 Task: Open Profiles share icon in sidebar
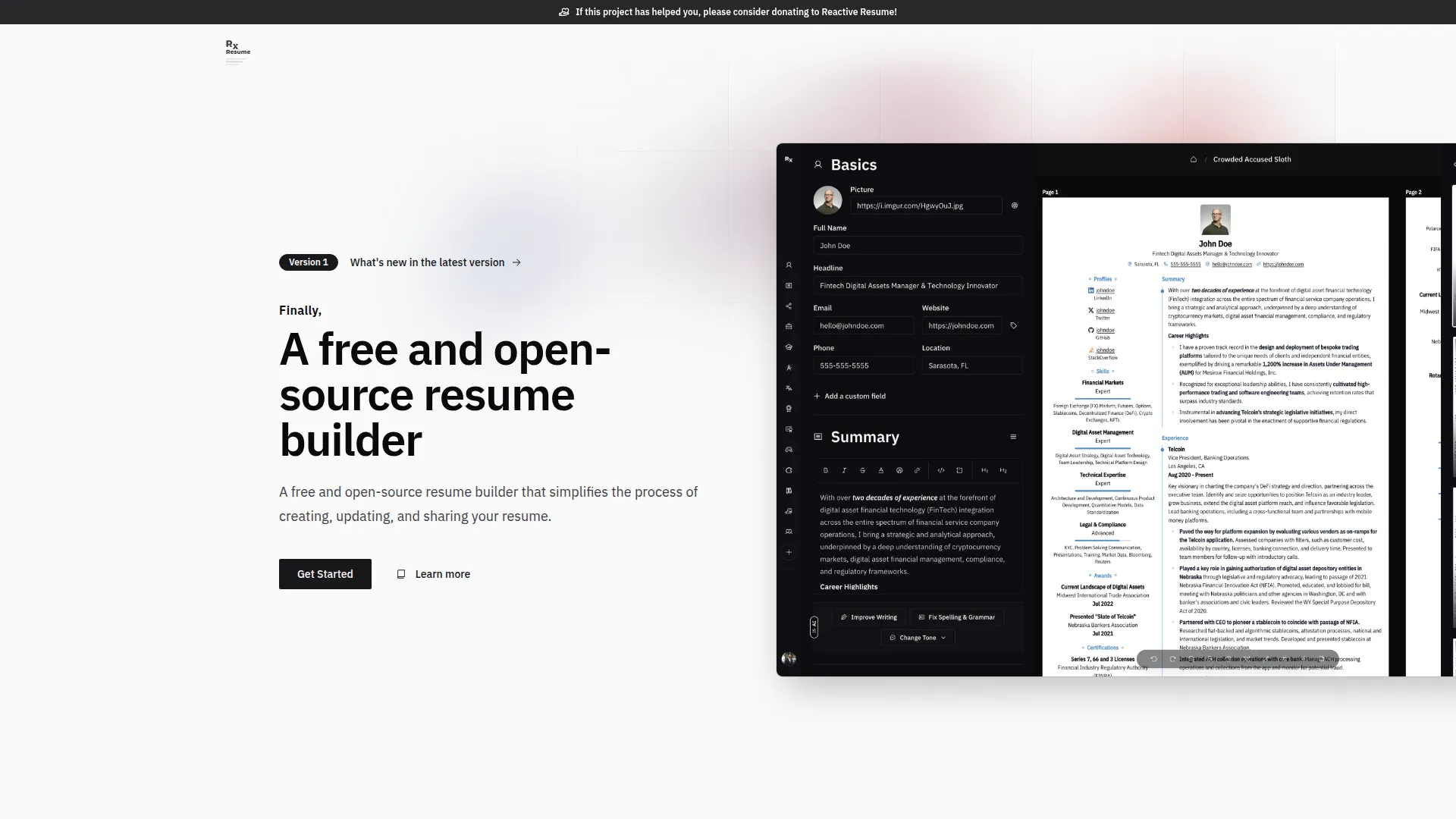click(789, 306)
